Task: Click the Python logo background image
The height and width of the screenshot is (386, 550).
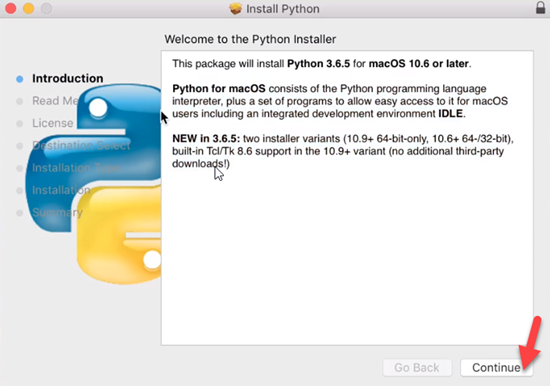Action: click(93, 184)
